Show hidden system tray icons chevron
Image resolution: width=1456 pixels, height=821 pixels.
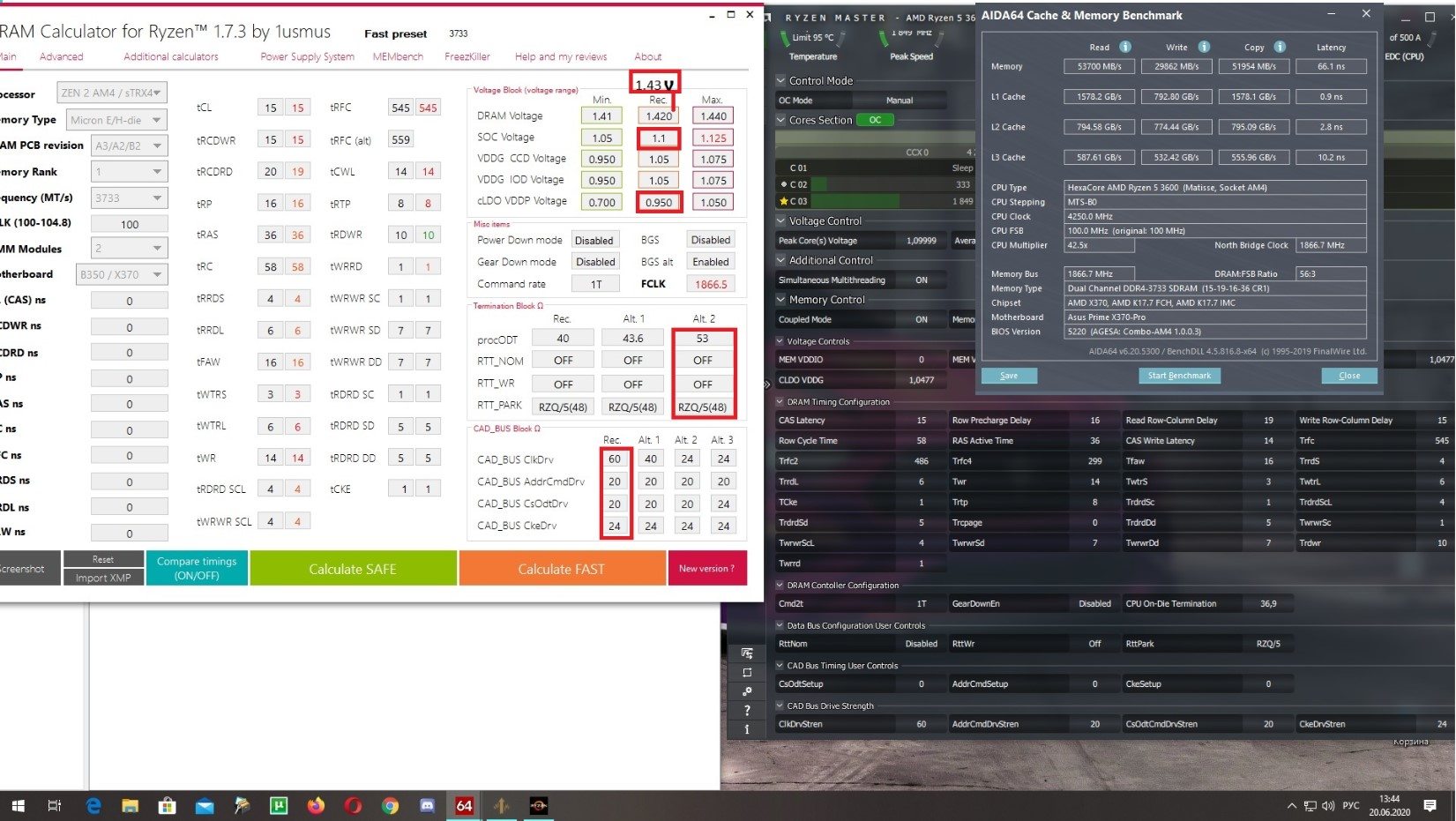[1291, 806]
